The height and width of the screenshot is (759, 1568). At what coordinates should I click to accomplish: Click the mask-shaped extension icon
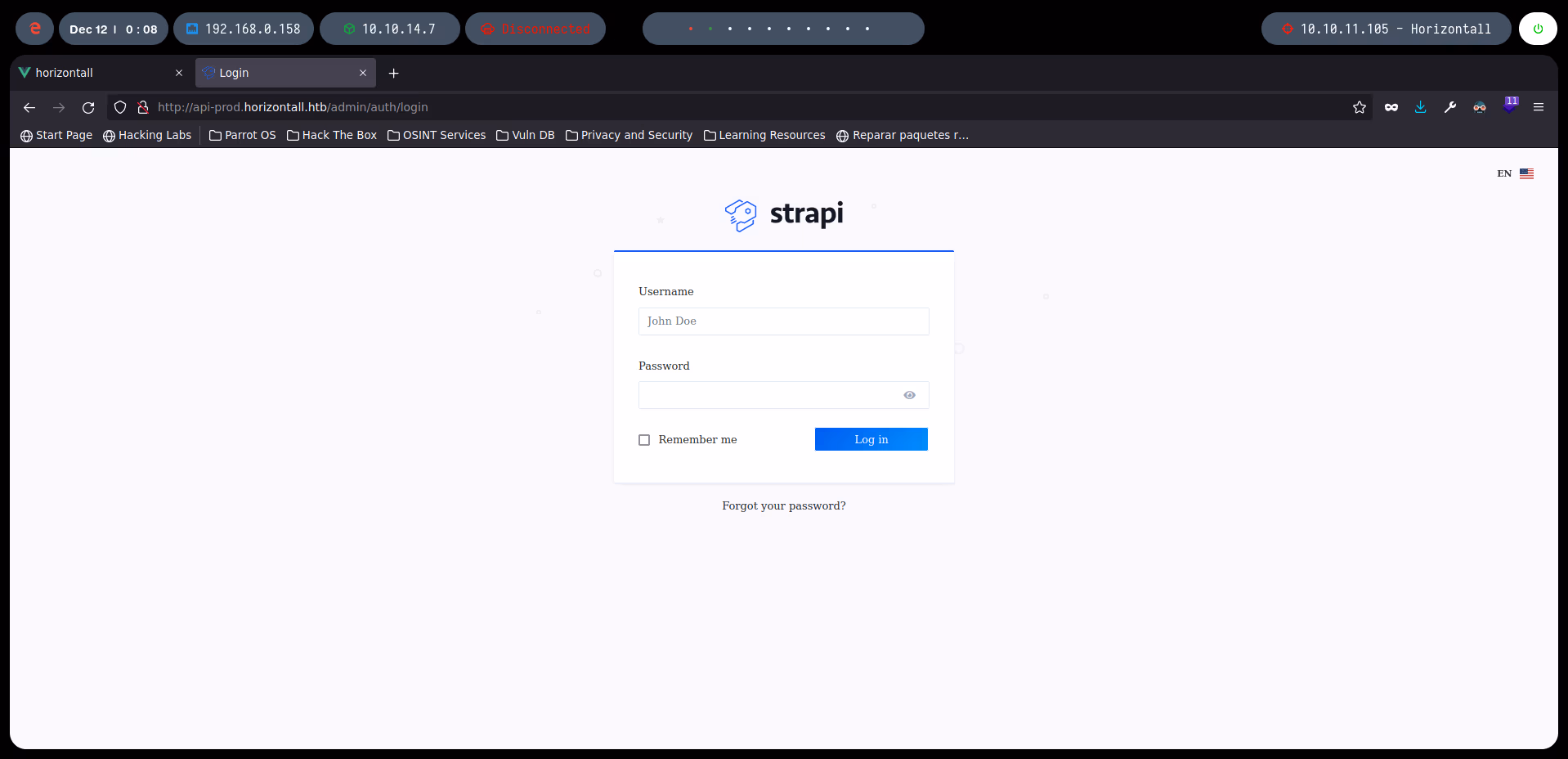click(x=1391, y=107)
